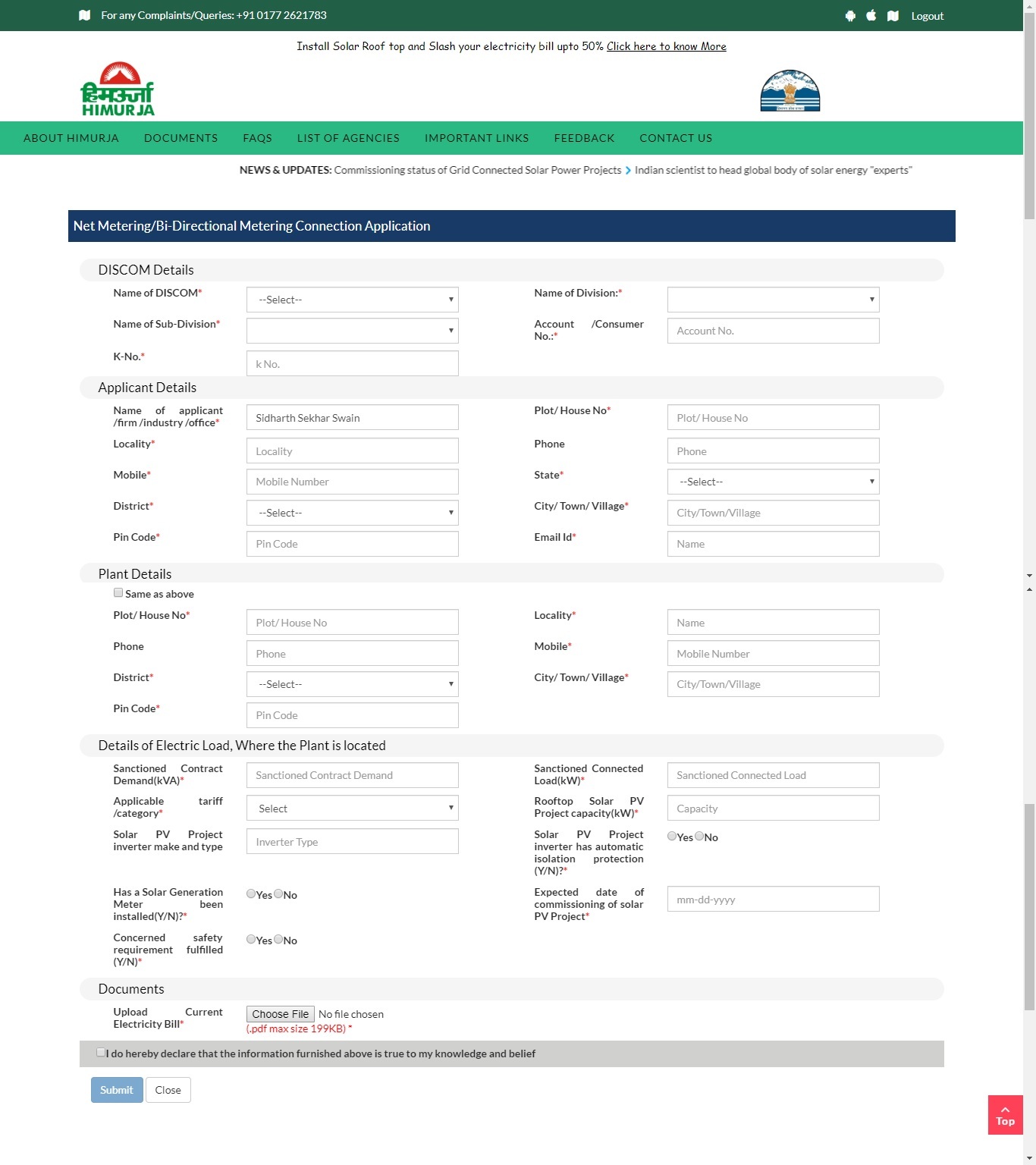Click the Account No. input field
This screenshot has width=1036, height=1165.
coord(774,331)
